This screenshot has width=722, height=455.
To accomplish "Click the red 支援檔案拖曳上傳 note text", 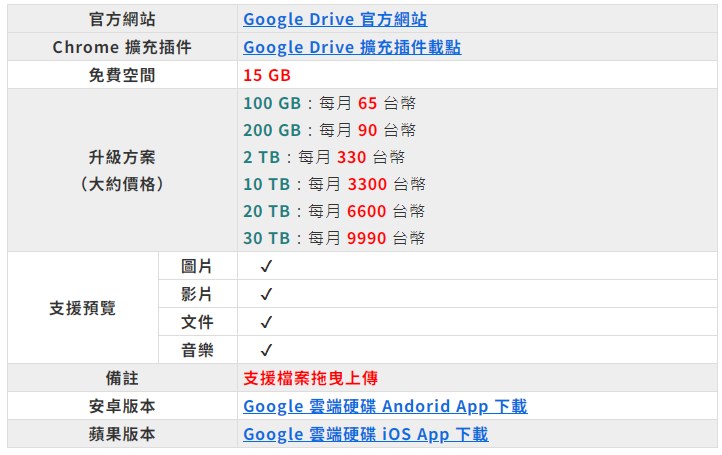I will (x=310, y=379).
